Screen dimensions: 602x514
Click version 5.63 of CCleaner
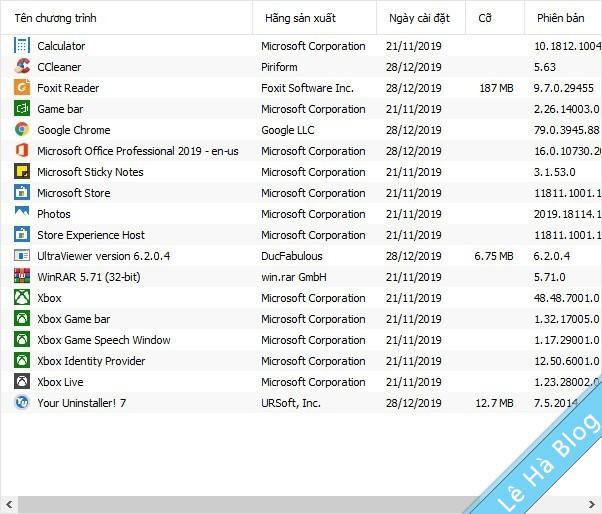click(x=545, y=67)
